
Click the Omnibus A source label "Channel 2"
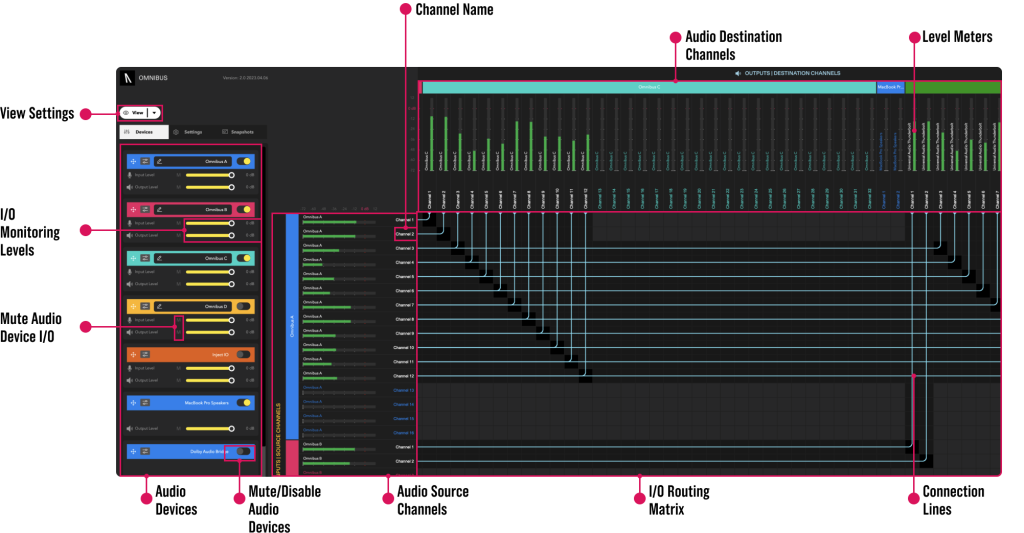coord(405,234)
